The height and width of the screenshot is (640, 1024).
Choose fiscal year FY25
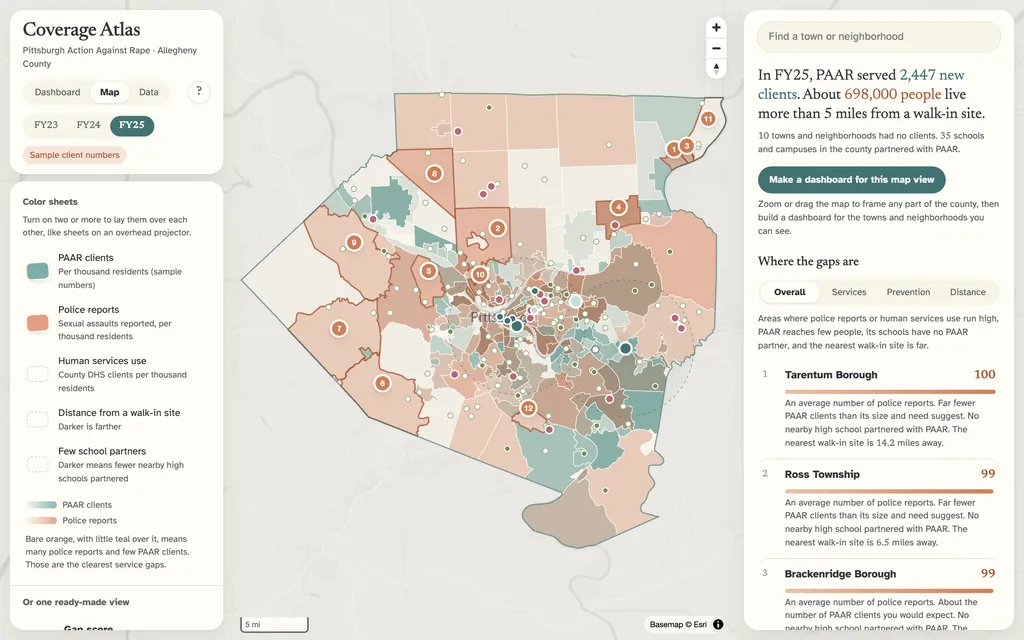132,125
